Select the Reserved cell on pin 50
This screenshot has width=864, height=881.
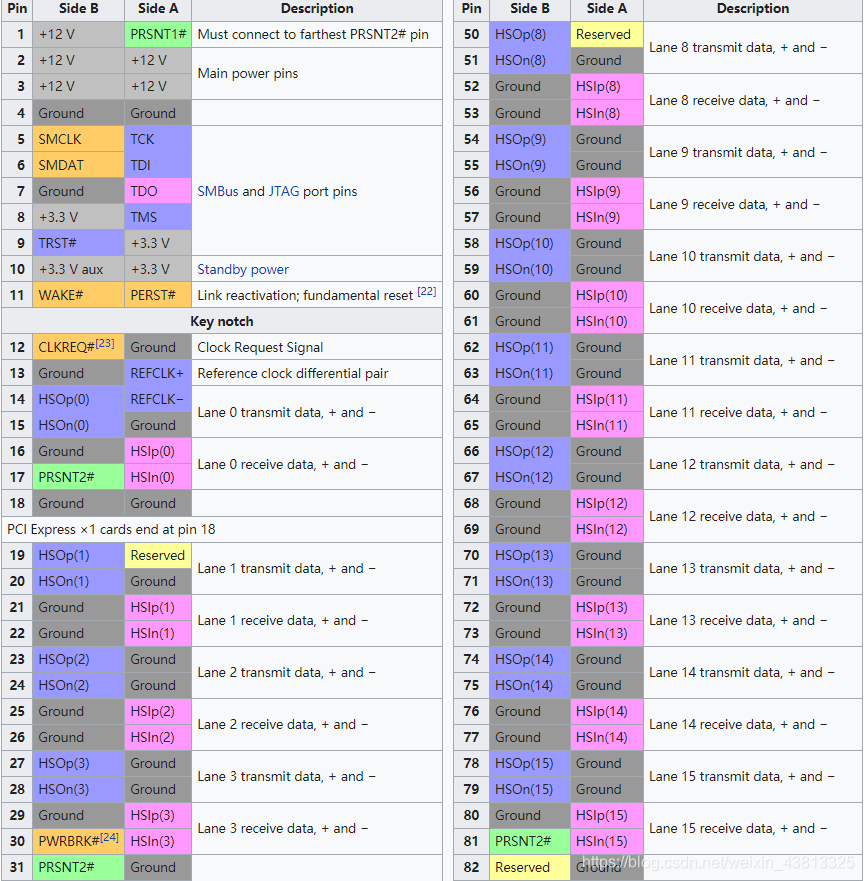(x=607, y=34)
